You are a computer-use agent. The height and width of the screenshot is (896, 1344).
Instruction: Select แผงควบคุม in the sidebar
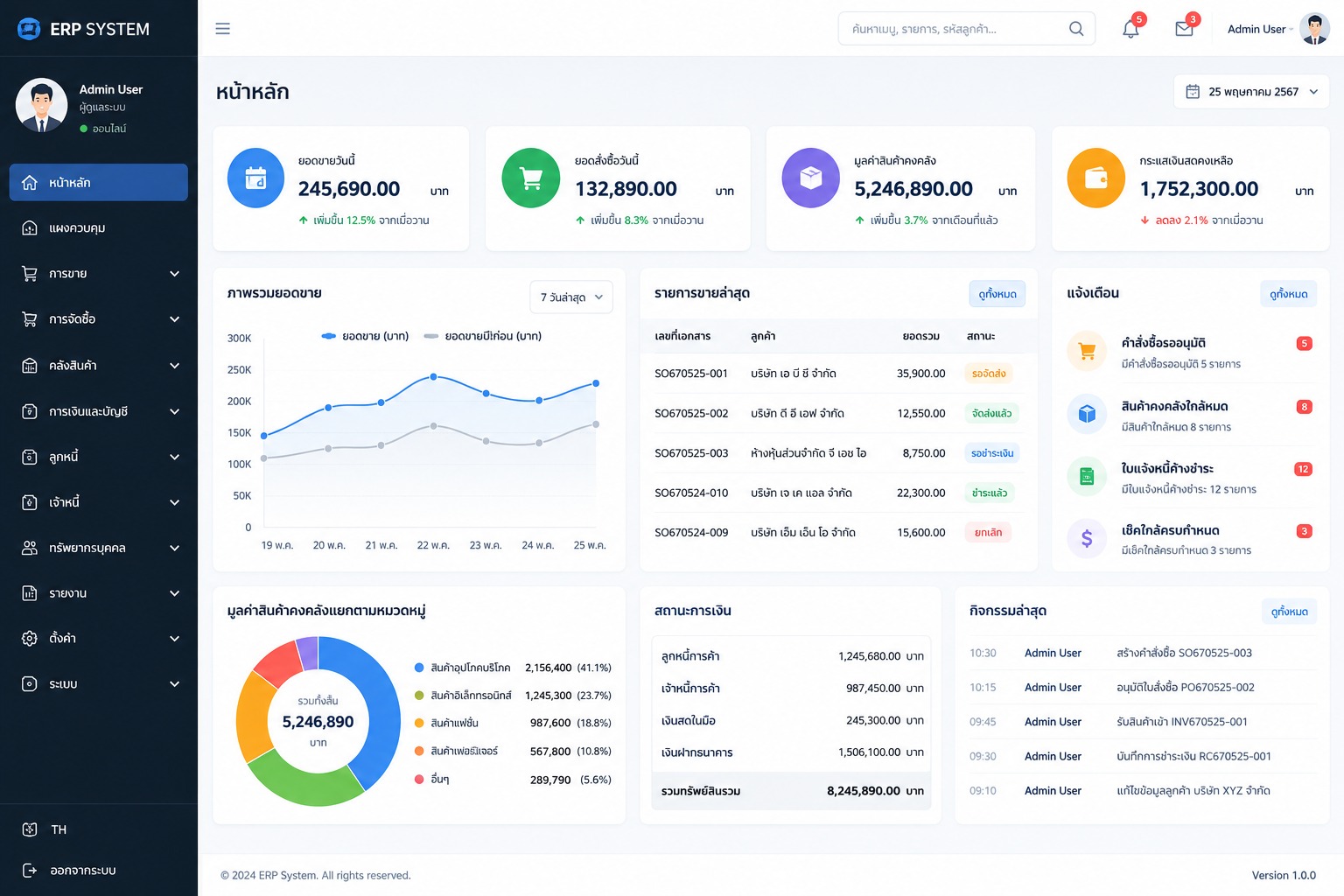99,228
